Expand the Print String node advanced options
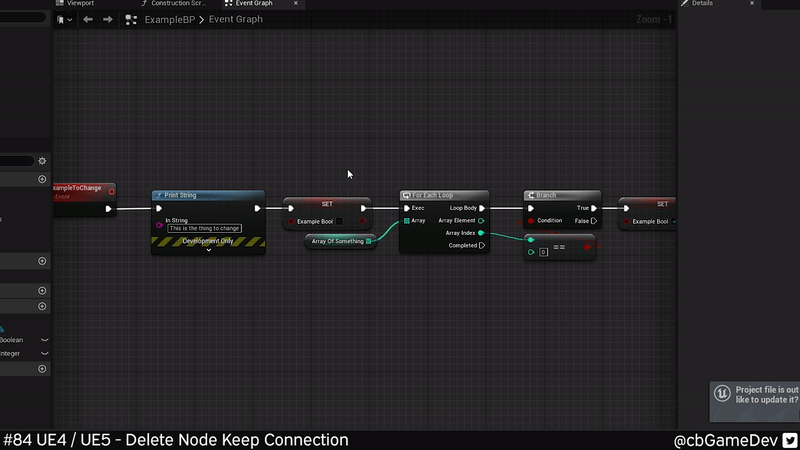The height and width of the screenshot is (450, 800). pyautogui.click(x=209, y=250)
